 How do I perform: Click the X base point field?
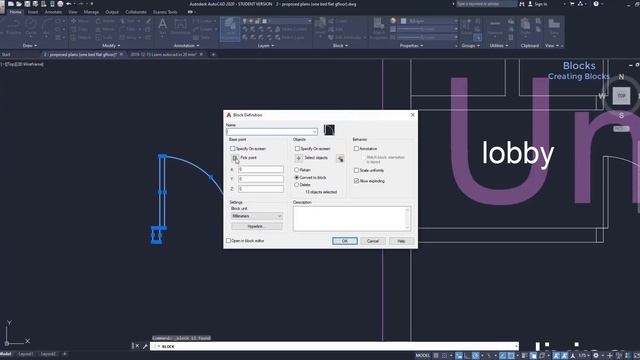[260, 169]
